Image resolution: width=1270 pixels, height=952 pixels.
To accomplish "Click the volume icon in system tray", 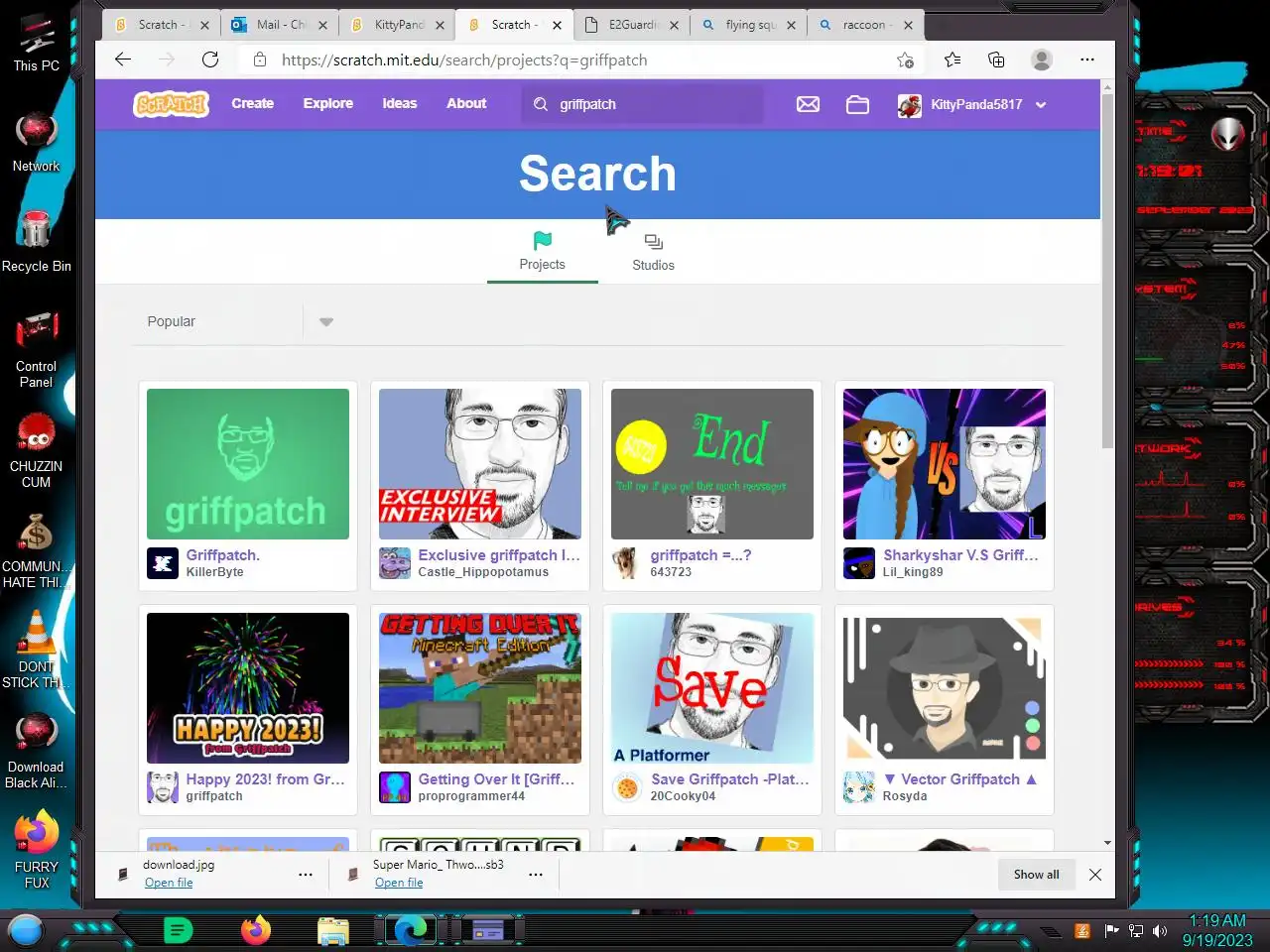I will click(x=1160, y=931).
